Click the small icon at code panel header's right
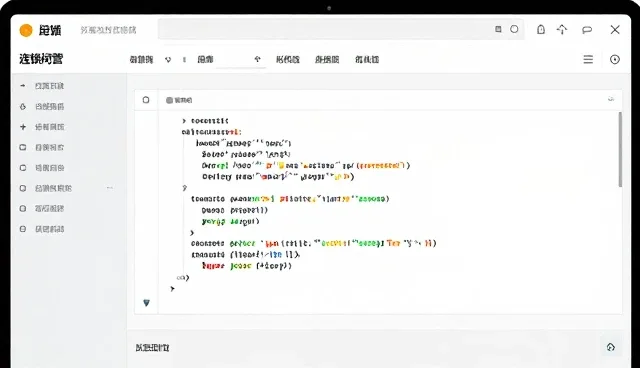The height and width of the screenshot is (368, 640). [611, 99]
